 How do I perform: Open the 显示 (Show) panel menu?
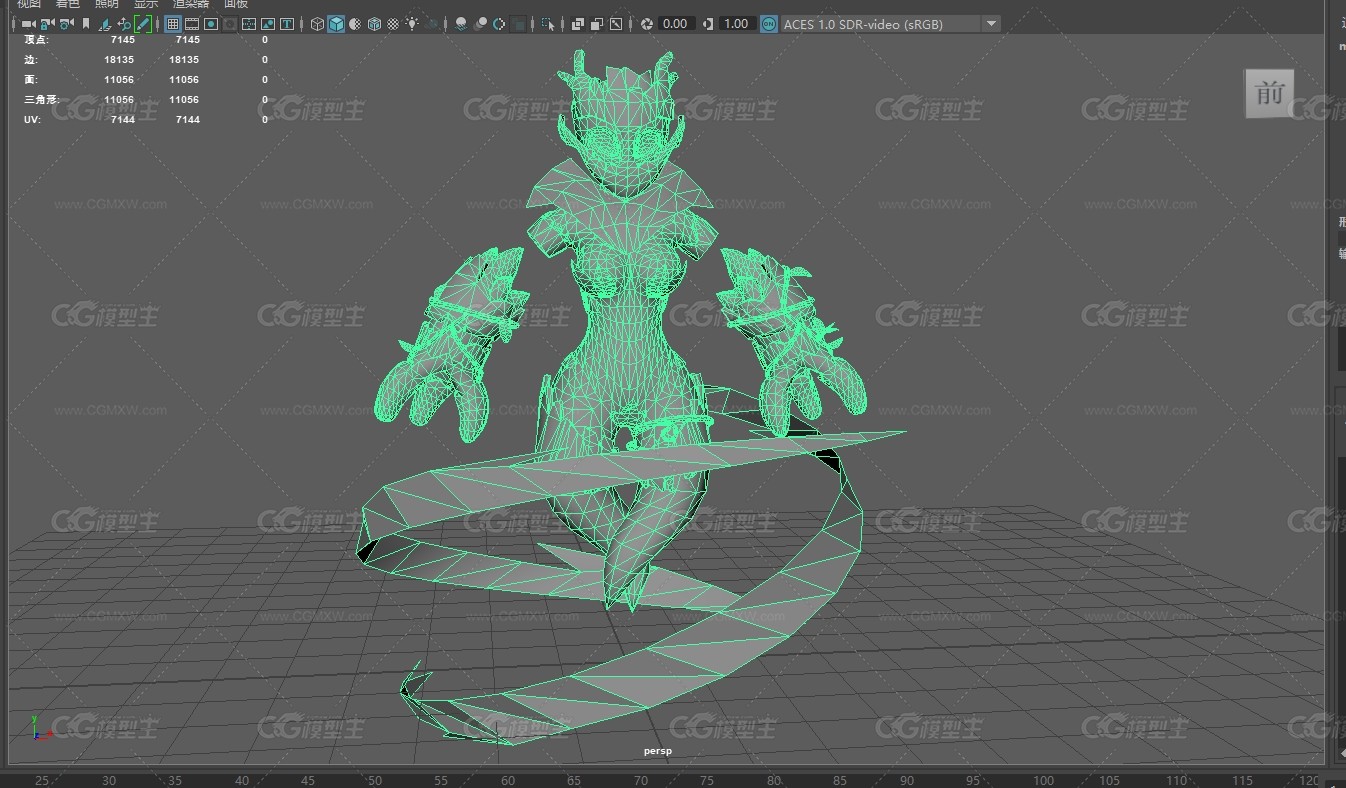[x=146, y=4]
